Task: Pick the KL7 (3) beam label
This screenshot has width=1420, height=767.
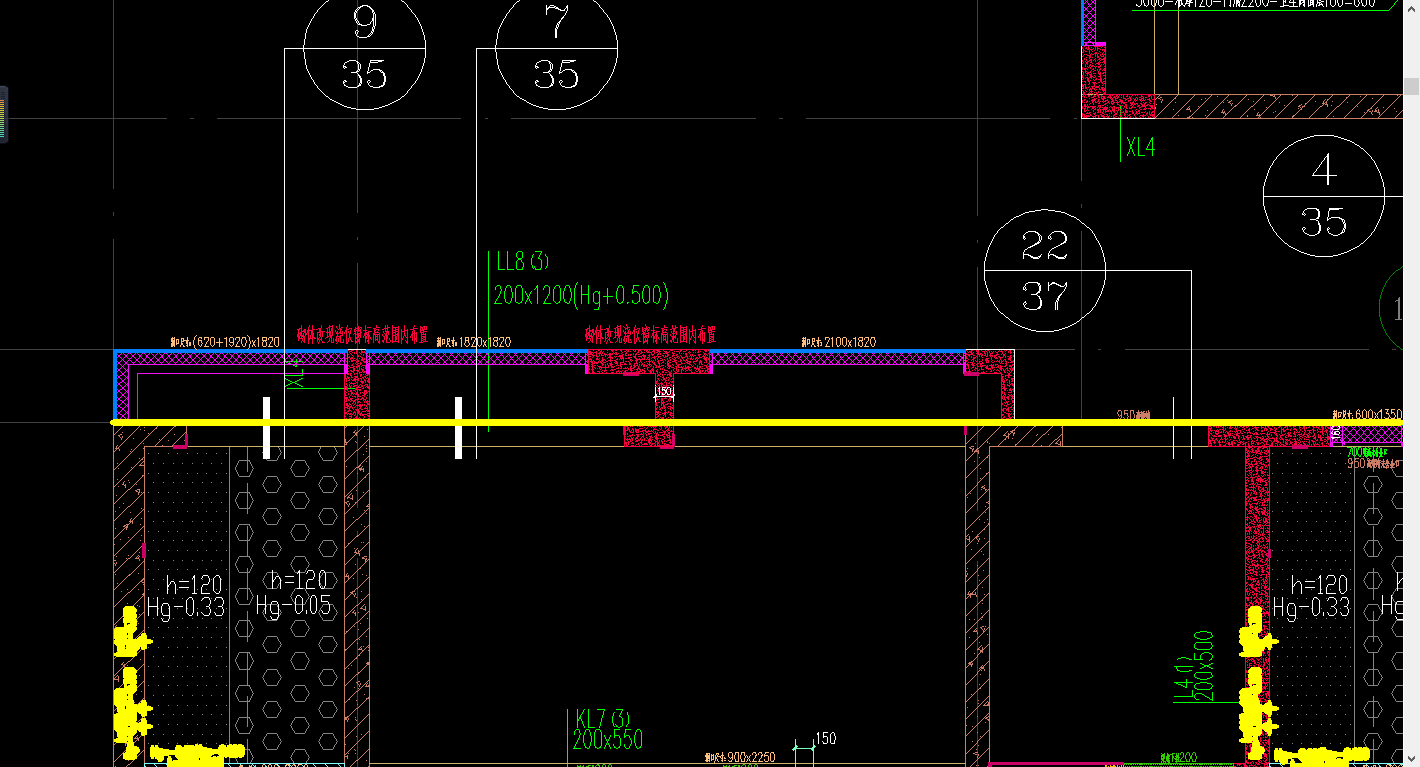Action: tap(603, 719)
